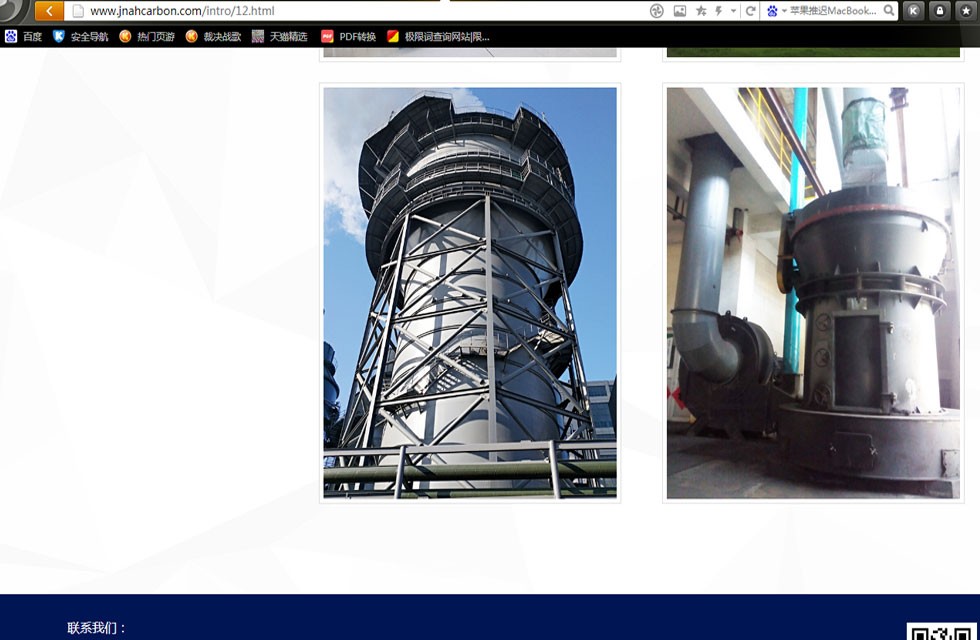Click the K button on toolbar right
980x640 pixels.
coord(913,11)
